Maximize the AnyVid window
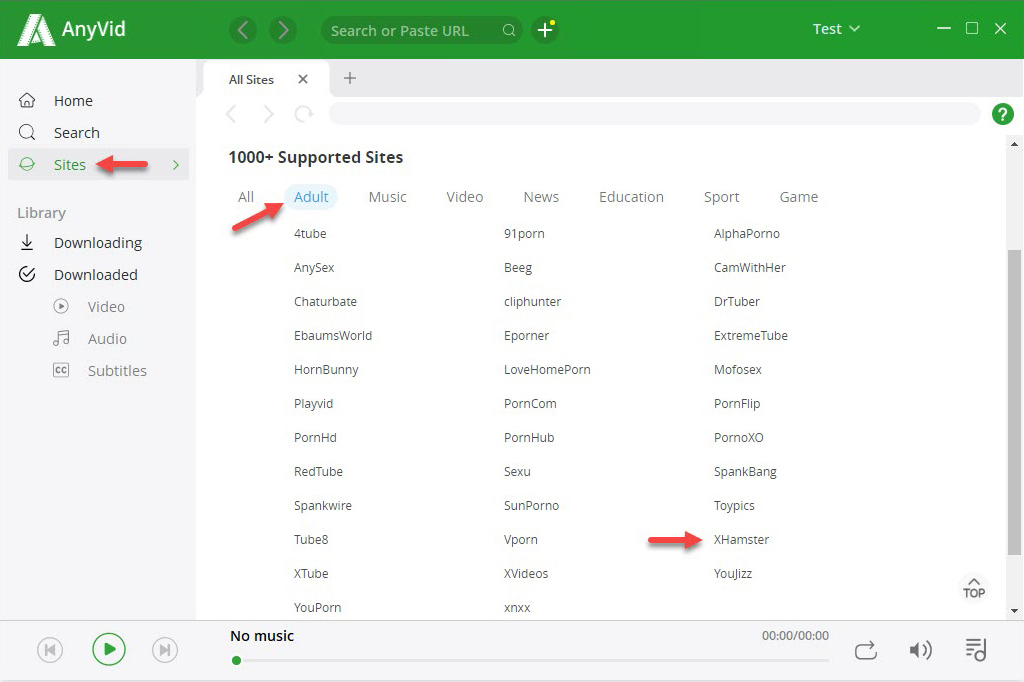 pyautogui.click(x=972, y=28)
